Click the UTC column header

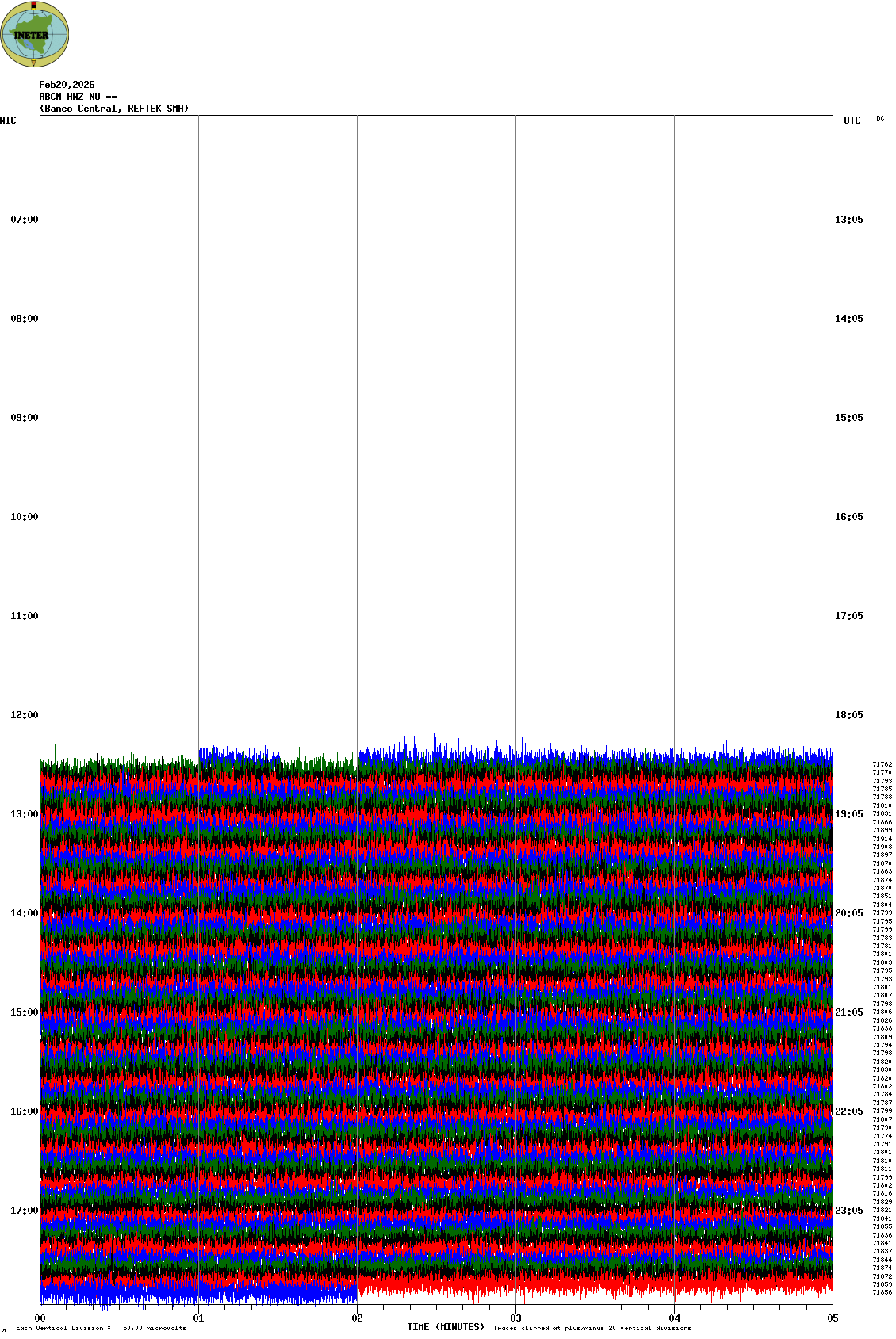pos(852,121)
